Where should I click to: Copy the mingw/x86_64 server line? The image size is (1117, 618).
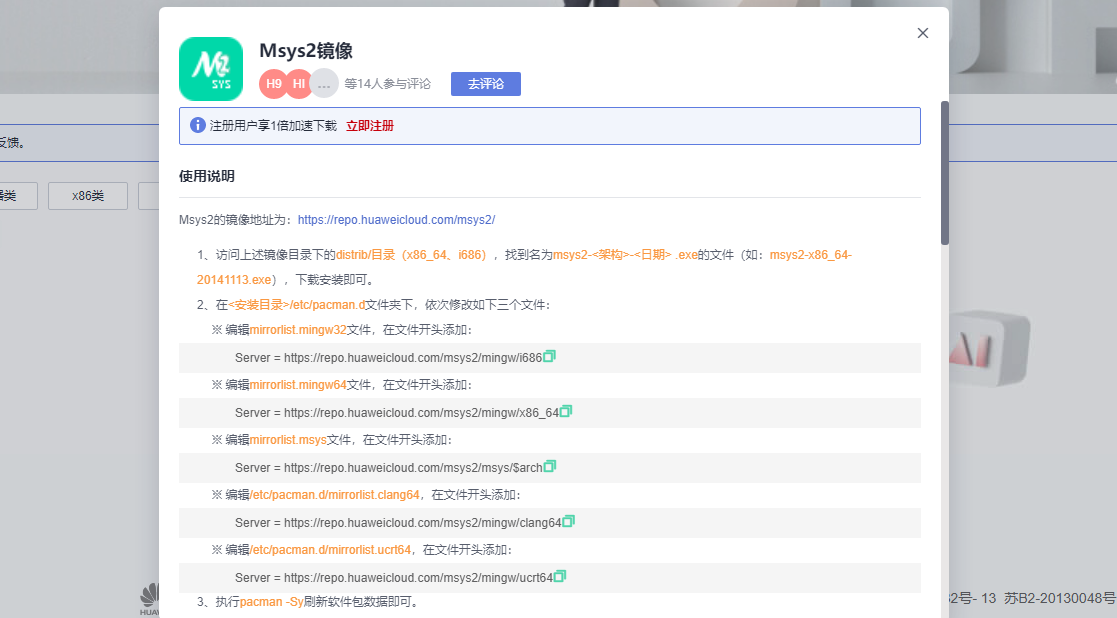click(x=566, y=411)
